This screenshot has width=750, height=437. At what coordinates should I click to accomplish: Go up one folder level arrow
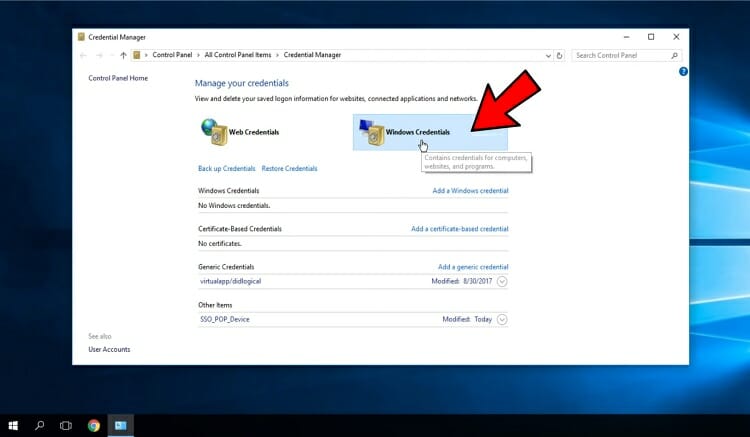click(123, 56)
